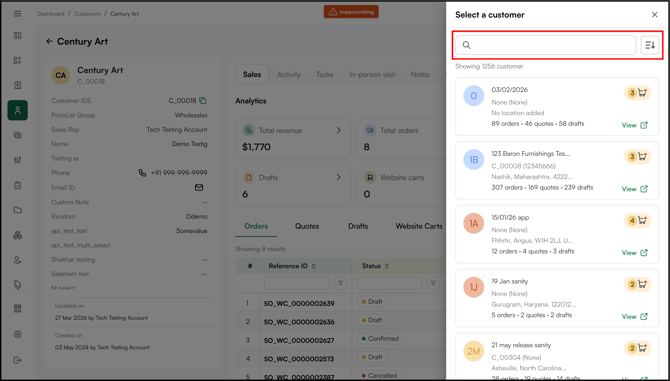670x381 pixels.
Task: Click the cart badge on 19 Jan sanity card
Action: (638, 284)
